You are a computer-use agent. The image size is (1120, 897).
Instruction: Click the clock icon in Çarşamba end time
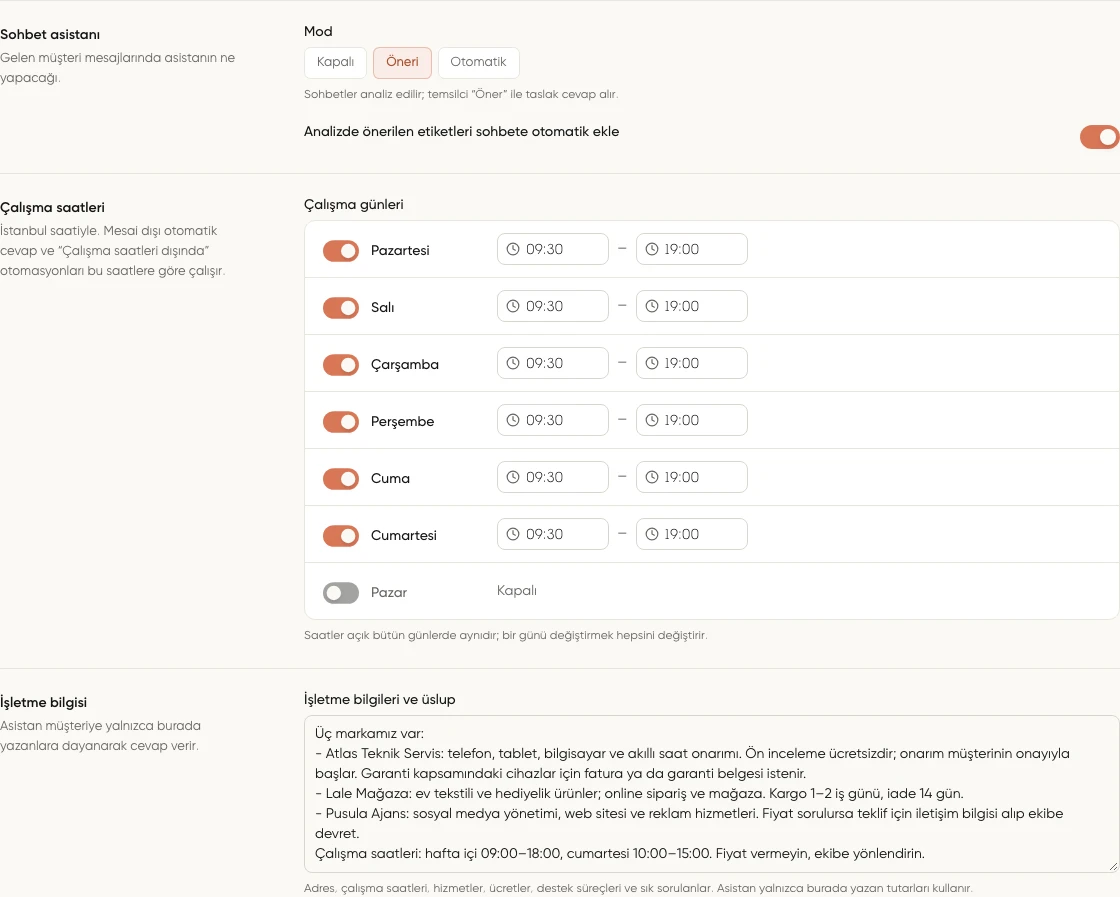pos(651,364)
